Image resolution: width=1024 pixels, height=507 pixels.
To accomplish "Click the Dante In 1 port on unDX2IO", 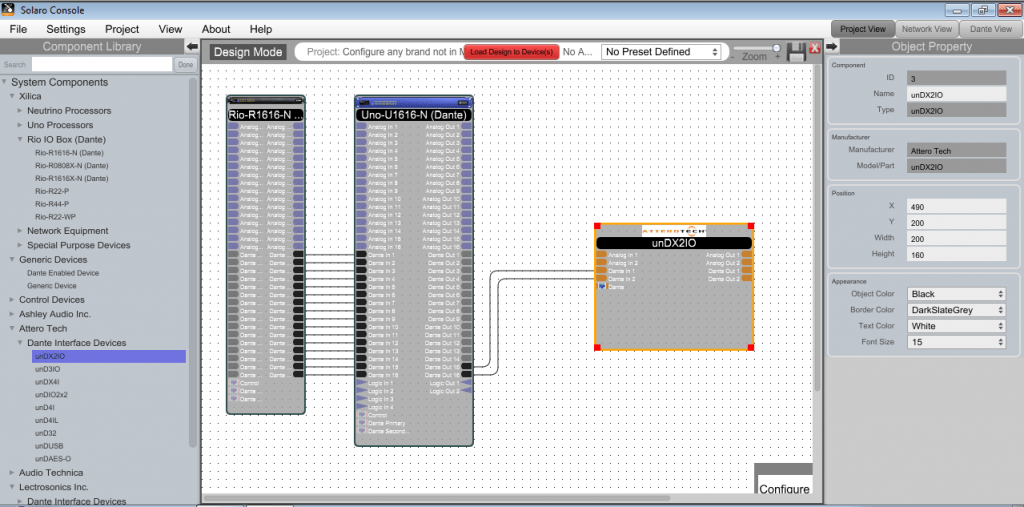I will 601,270.
